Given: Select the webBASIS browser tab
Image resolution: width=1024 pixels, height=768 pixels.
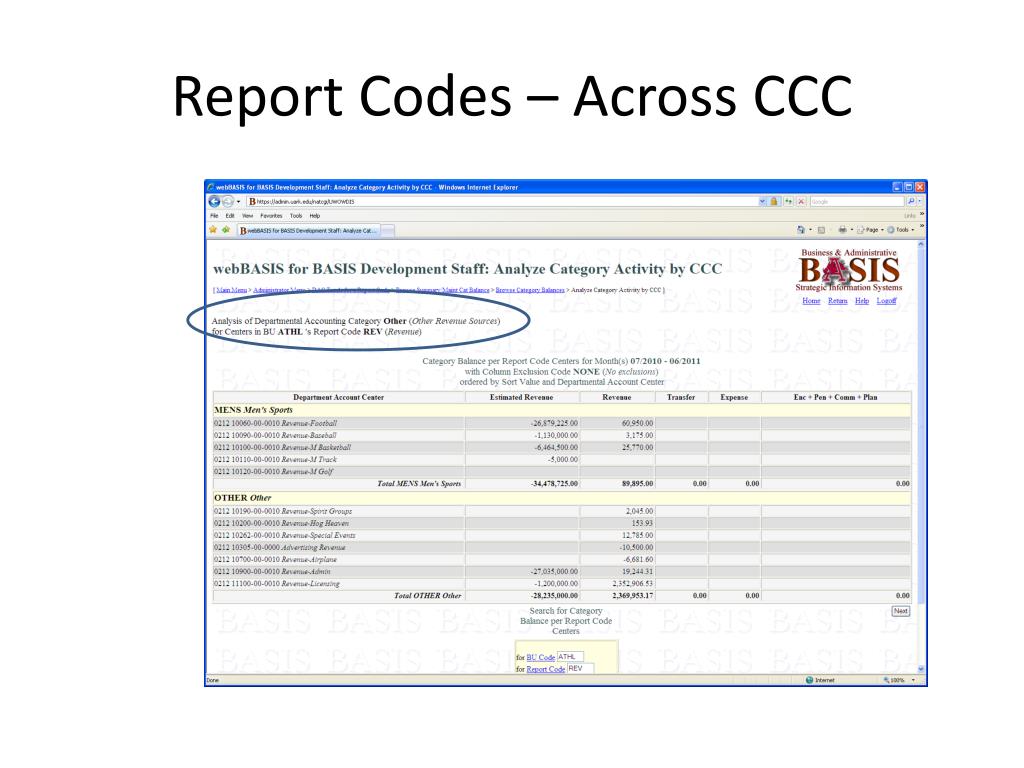Looking at the screenshot, I should [308, 231].
